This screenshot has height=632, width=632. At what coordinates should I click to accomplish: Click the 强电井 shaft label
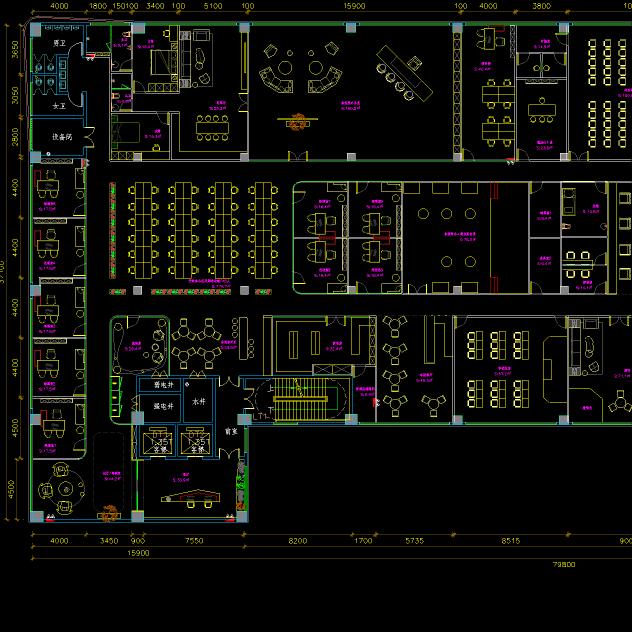164,406
